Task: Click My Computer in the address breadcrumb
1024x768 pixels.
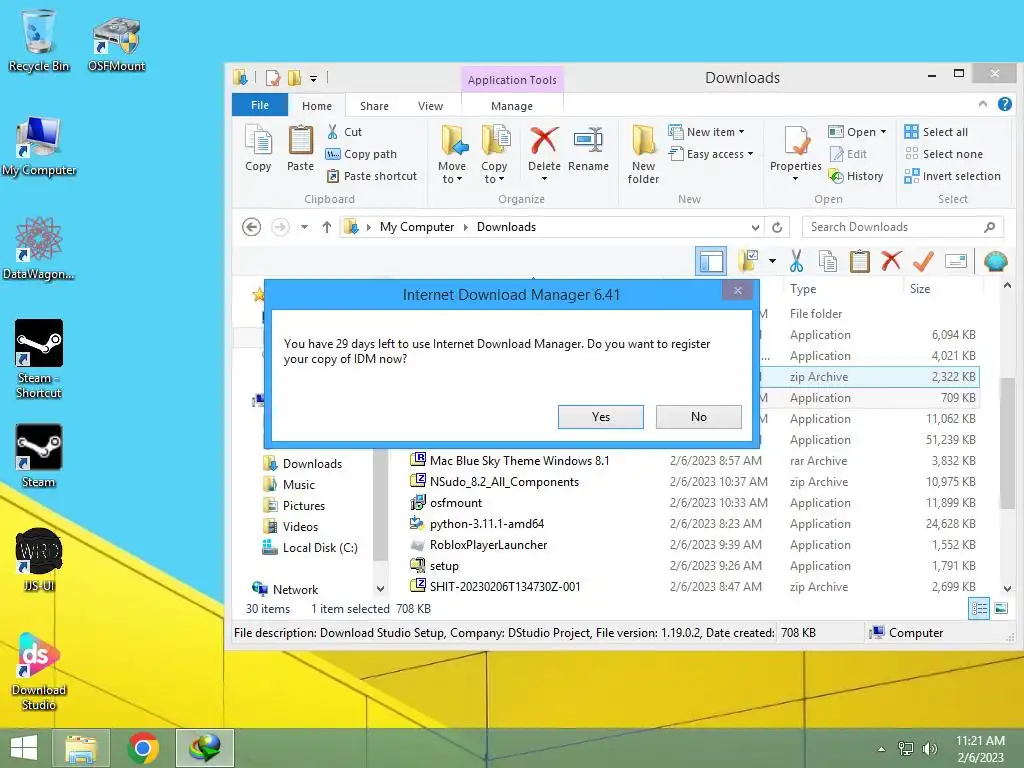Action: [x=417, y=227]
